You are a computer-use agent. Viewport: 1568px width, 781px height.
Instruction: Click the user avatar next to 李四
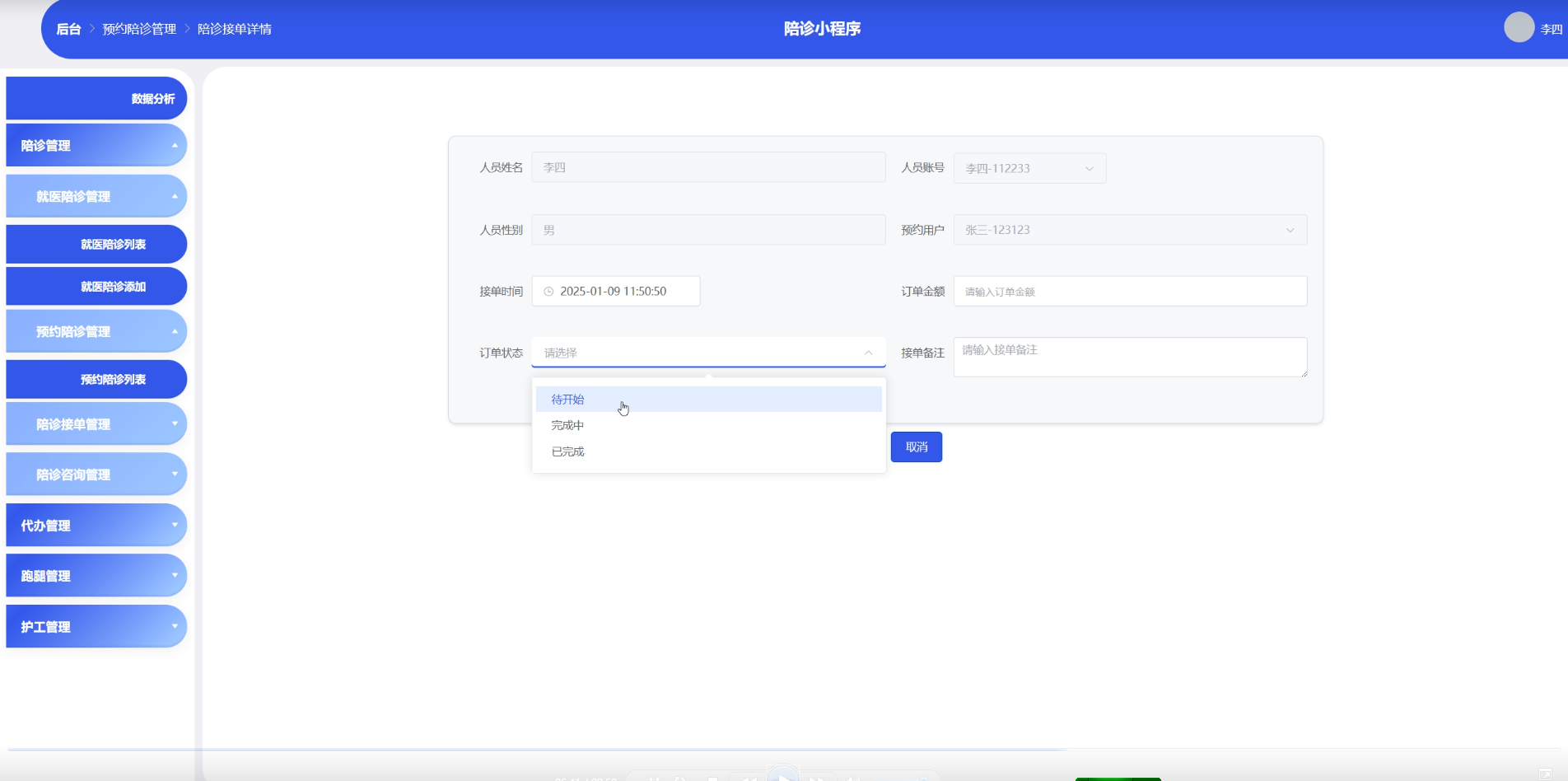click(1519, 27)
